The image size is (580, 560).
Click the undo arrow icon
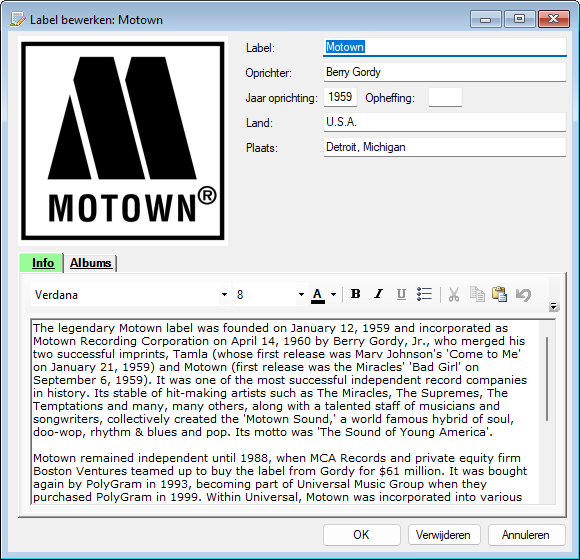523,295
